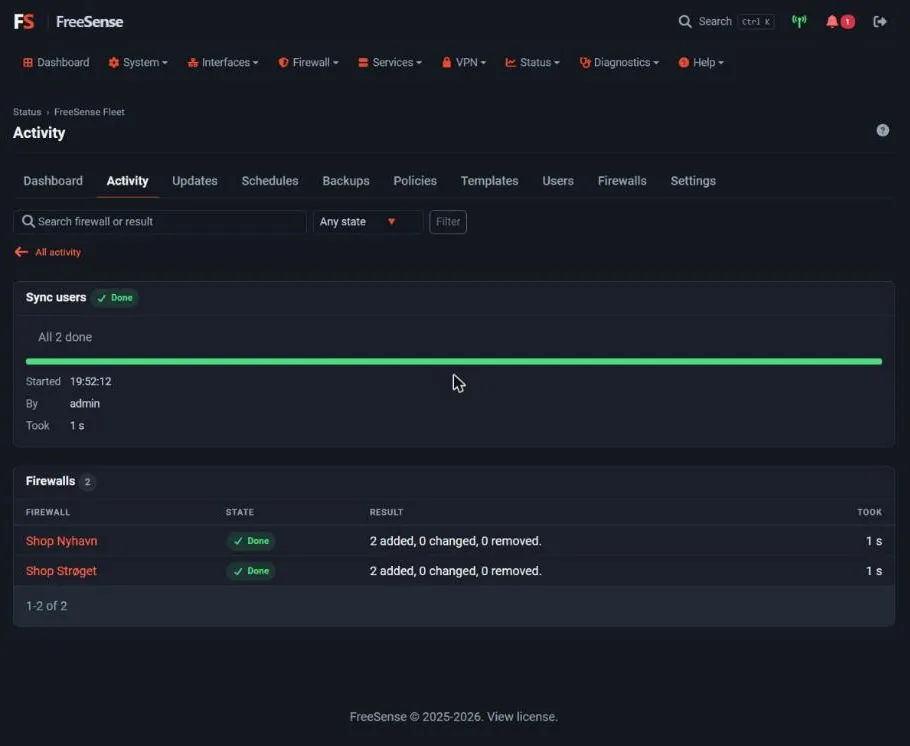This screenshot has height=746, width=910.
Task: Open notifications bell icon
Action: 832,21
